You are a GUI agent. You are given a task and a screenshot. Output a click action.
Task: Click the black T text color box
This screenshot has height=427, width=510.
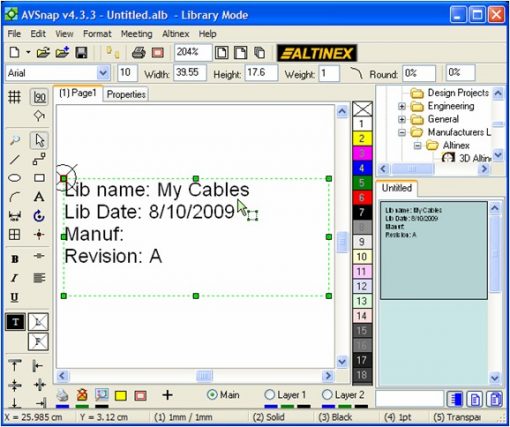click(15, 322)
